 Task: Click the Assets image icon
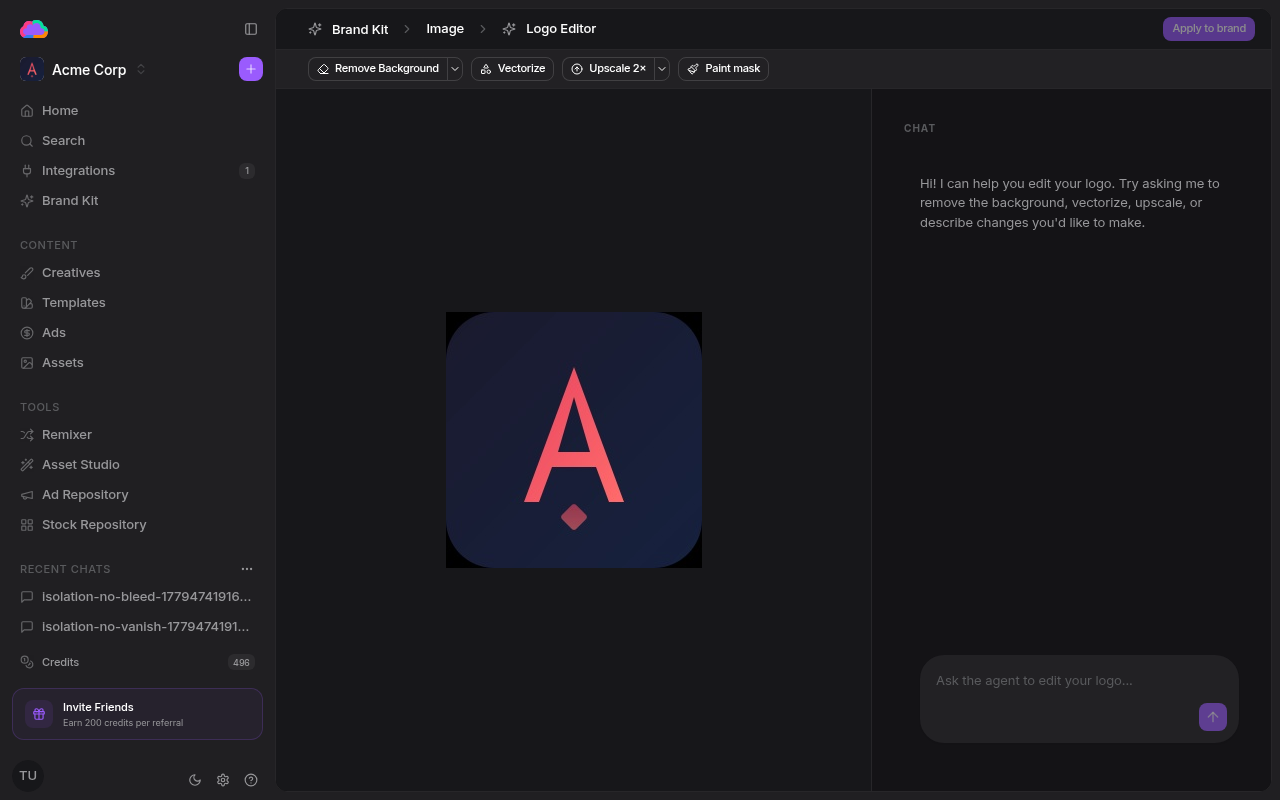click(x=27, y=362)
